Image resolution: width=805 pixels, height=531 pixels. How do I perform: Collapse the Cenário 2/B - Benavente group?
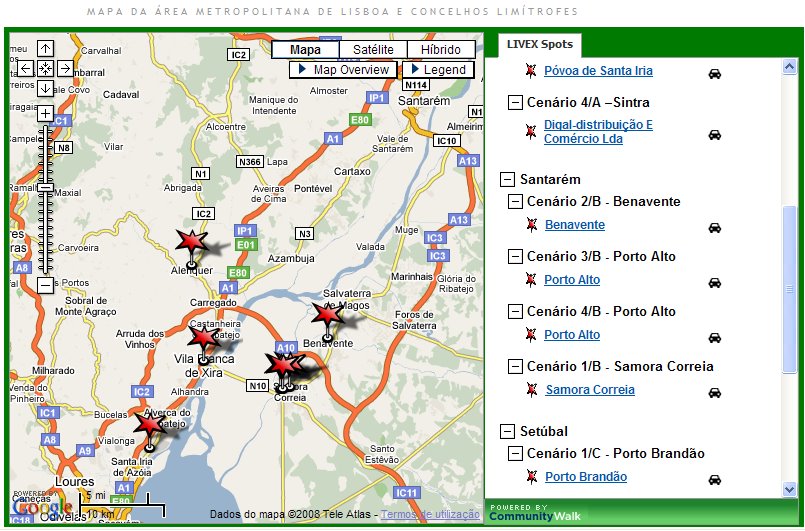coord(515,202)
